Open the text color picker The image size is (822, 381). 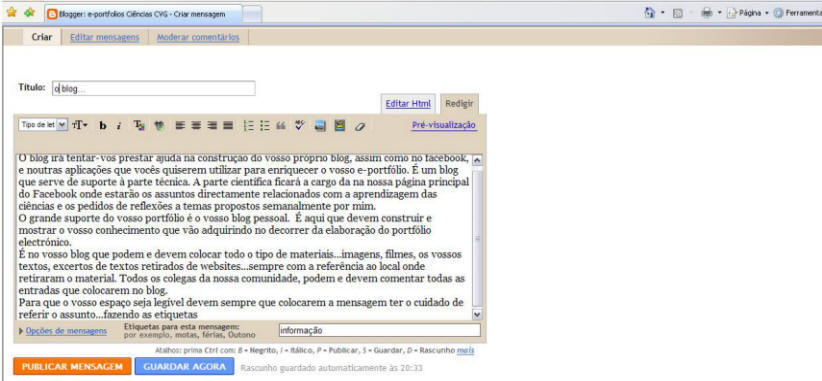[139, 125]
